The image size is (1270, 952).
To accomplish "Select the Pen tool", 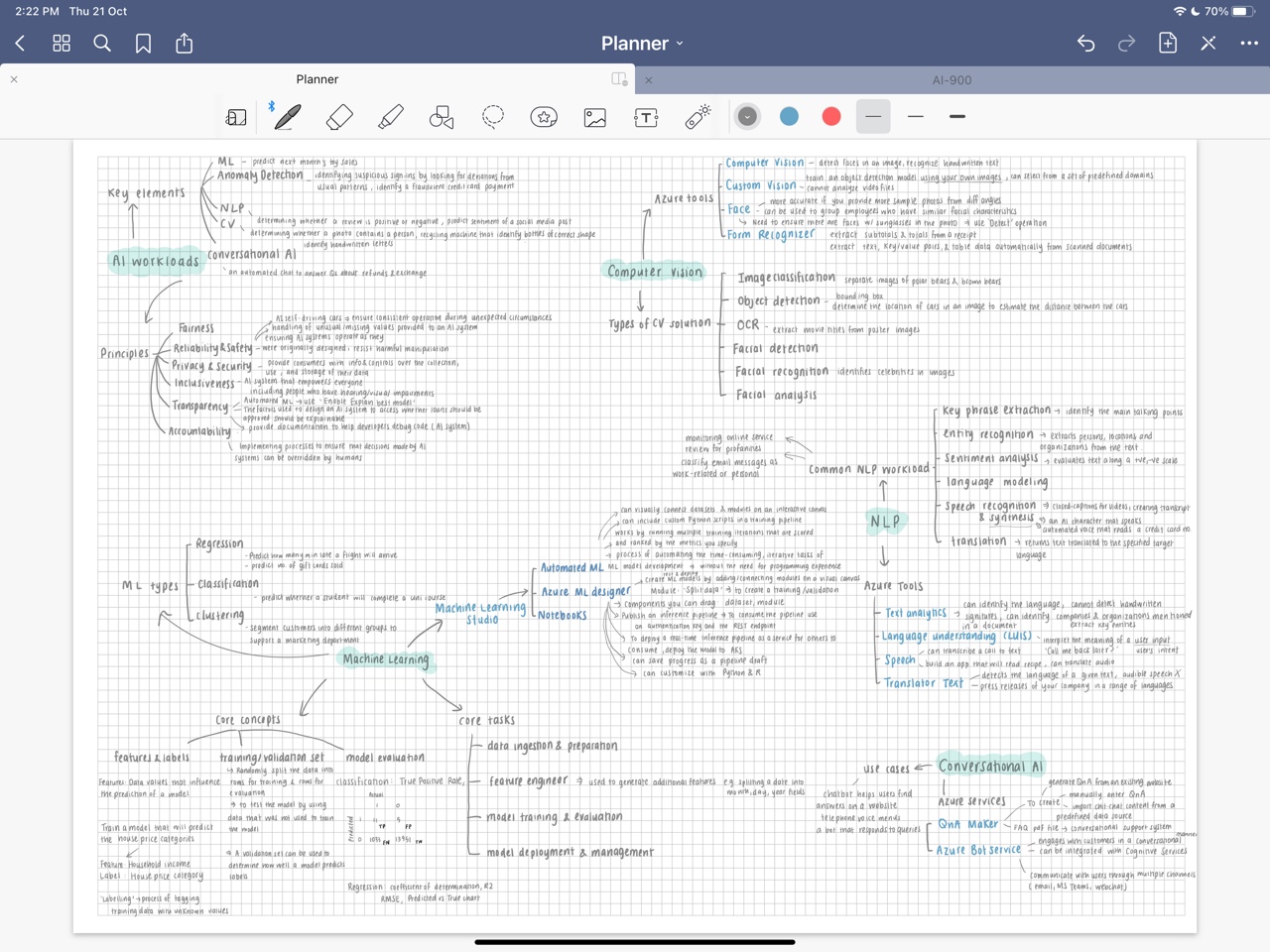I will coord(288,117).
